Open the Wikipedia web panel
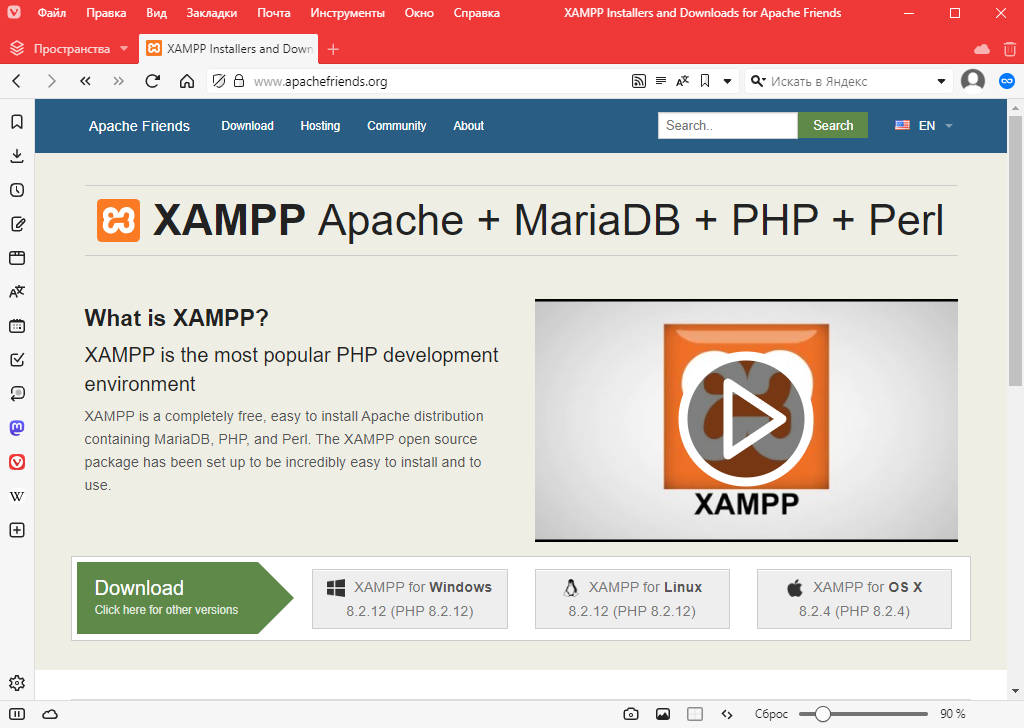This screenshot has height=728, width=1024. click(x=17, y=496)
